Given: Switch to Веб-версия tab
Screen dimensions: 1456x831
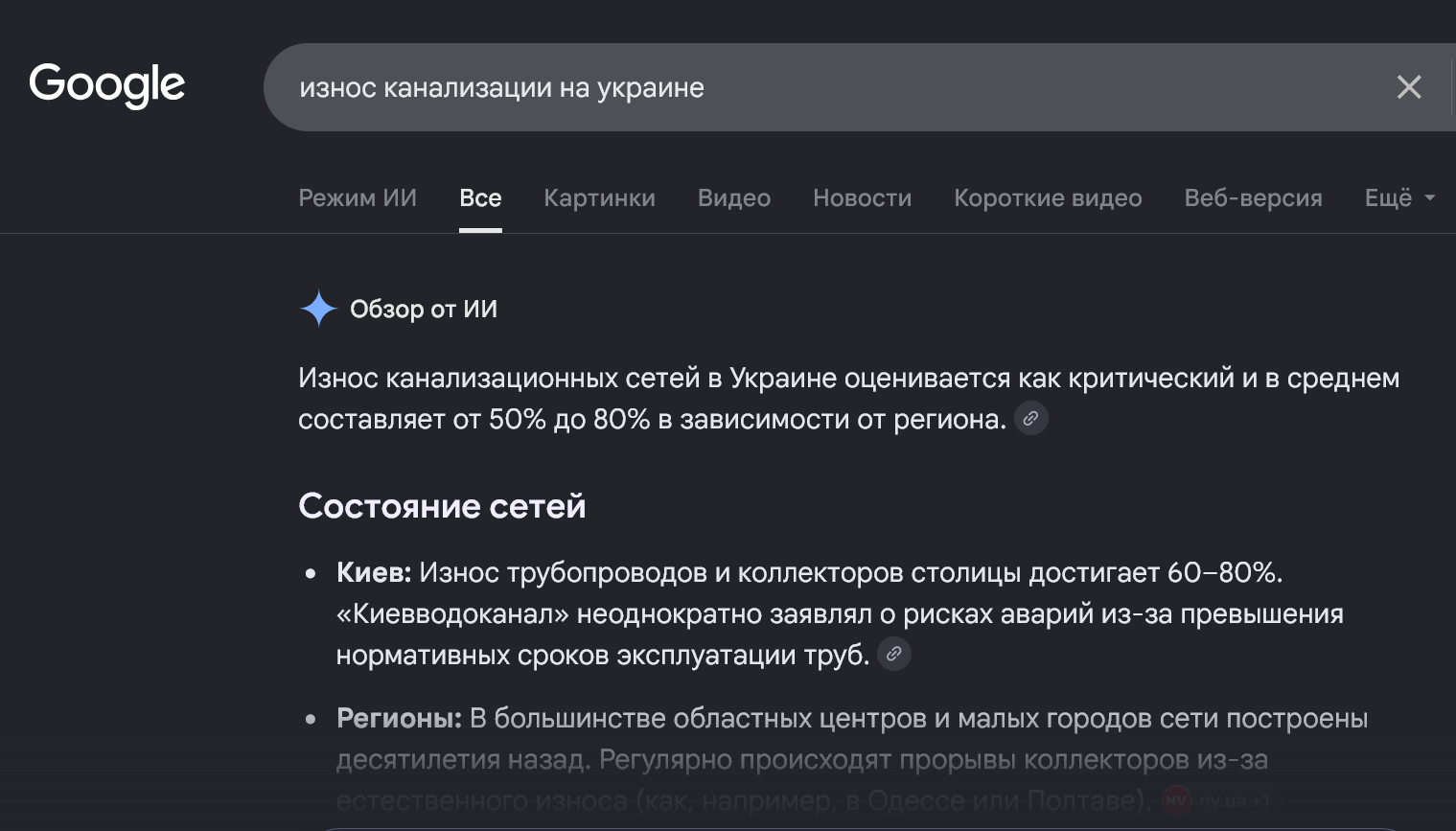Looking at the screenshot, I should click(x=1253, y=198).
